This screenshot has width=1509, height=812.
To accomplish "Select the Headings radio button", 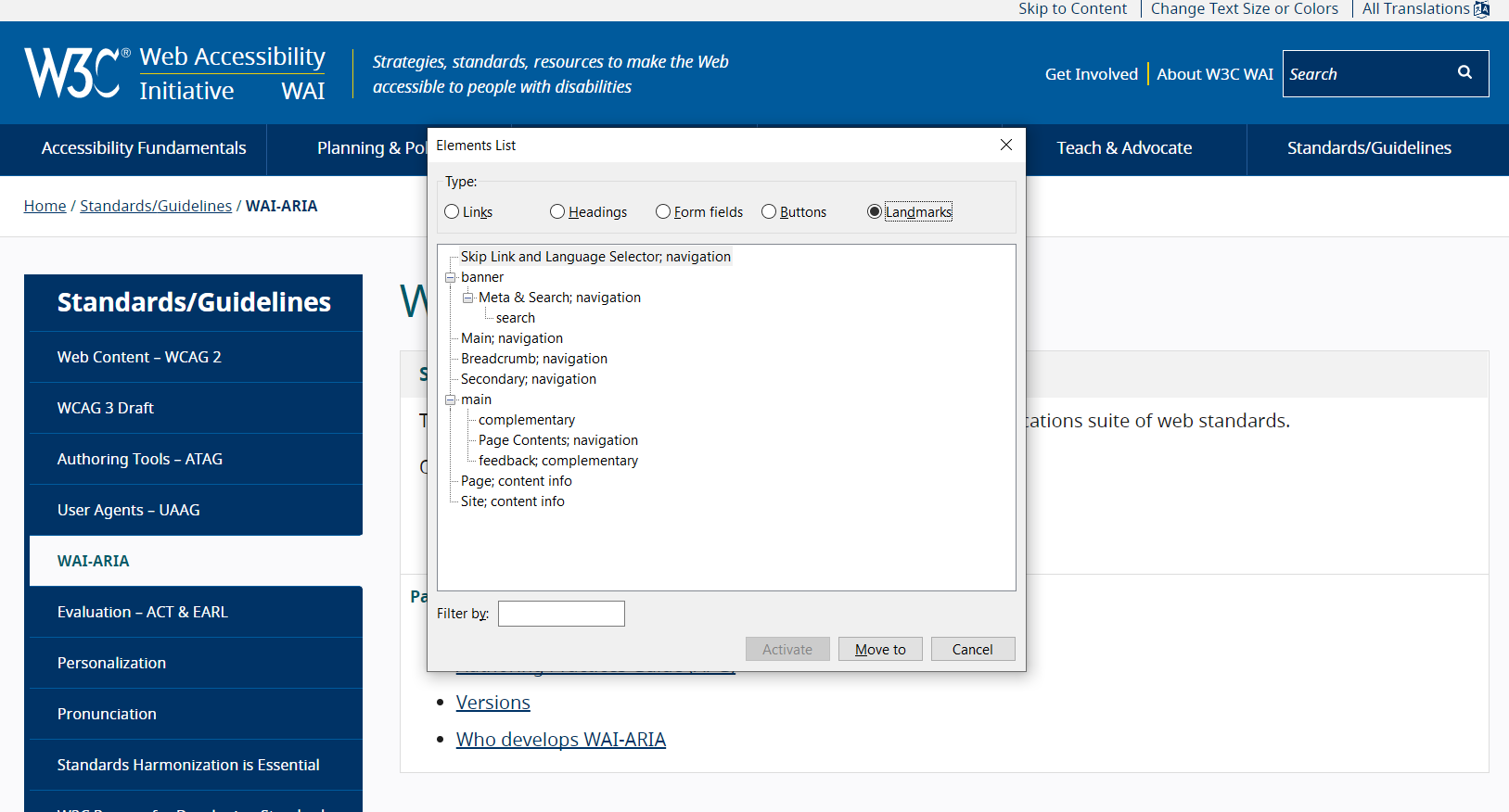I will 557,211.
